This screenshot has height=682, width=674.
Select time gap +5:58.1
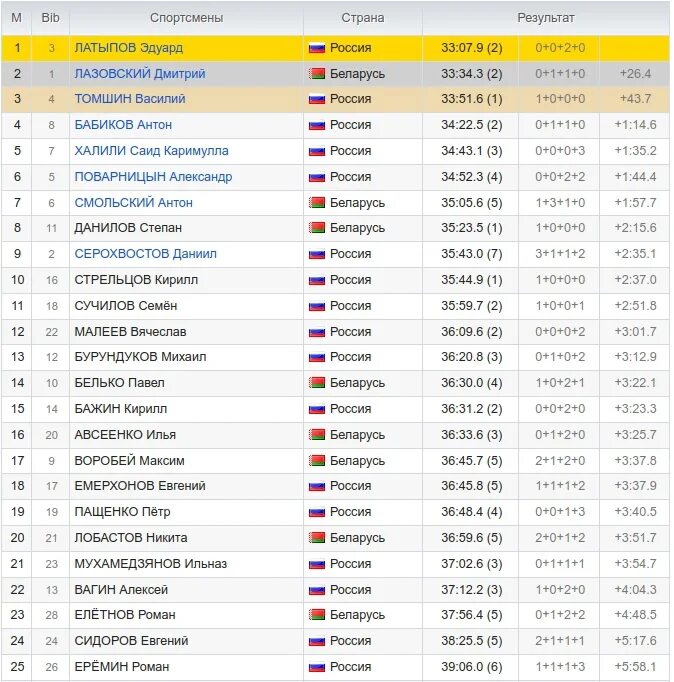[x=635, y=667]
